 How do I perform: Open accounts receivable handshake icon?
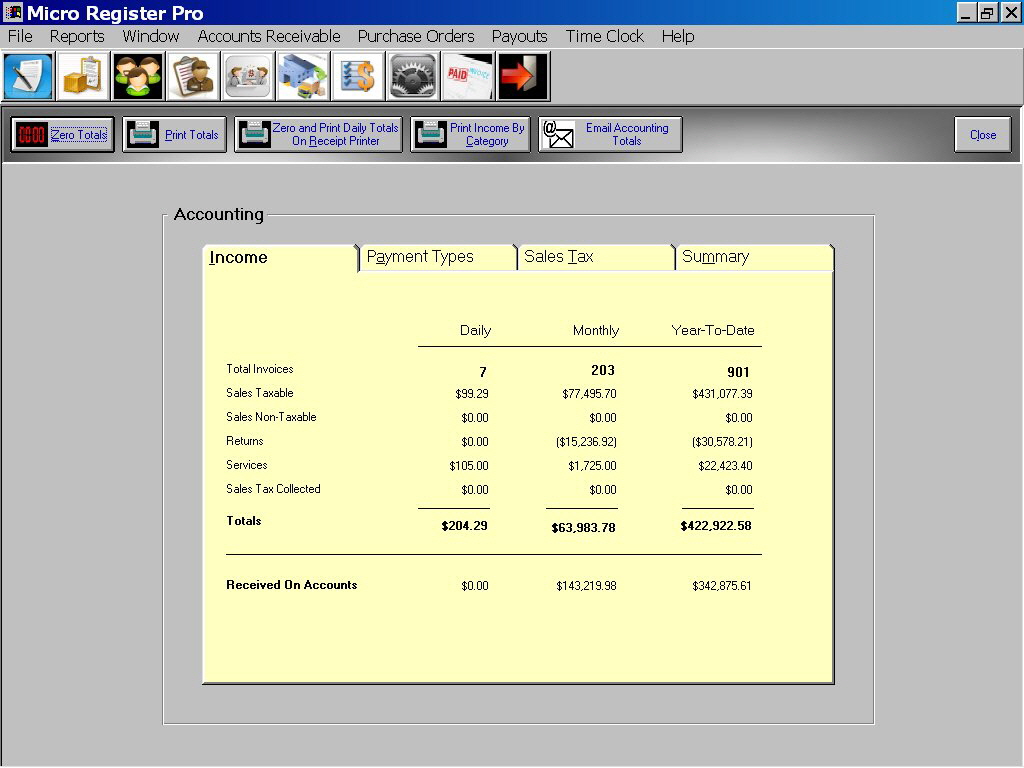[248, 76]
